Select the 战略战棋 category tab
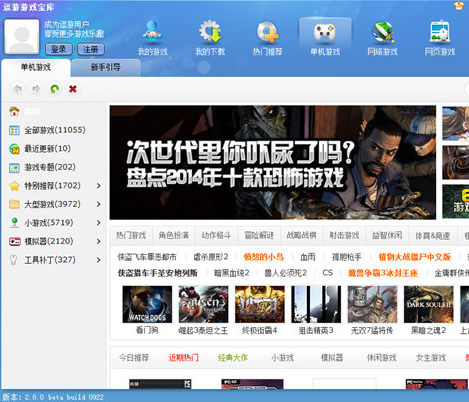This screenshot has height=402, width=469. pos(302,236)
